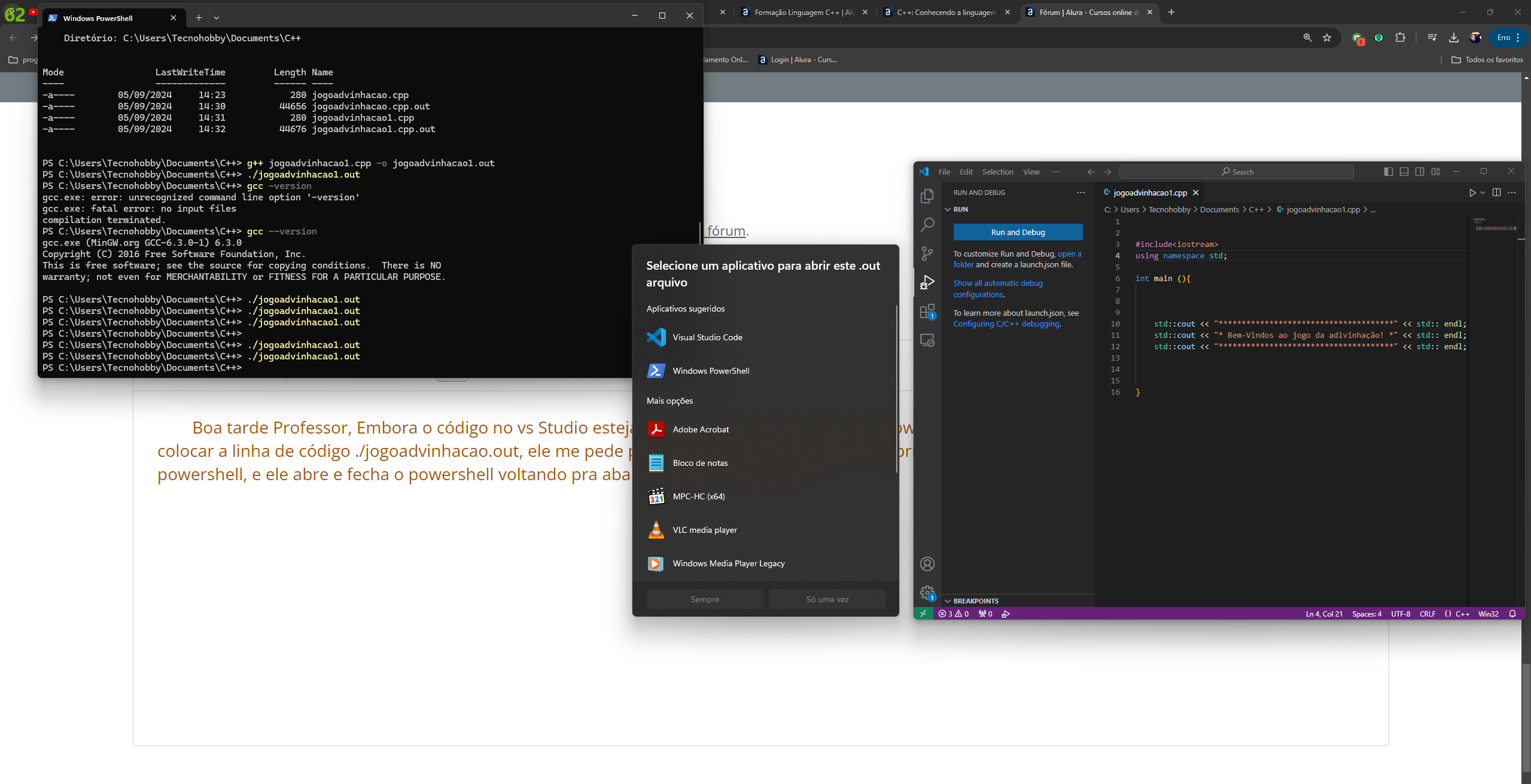Image resolution: width=1531 pixels, height=784 pixels.
Task: Open PowerShell new tab dropdown arrow
Action: [217, 18]
